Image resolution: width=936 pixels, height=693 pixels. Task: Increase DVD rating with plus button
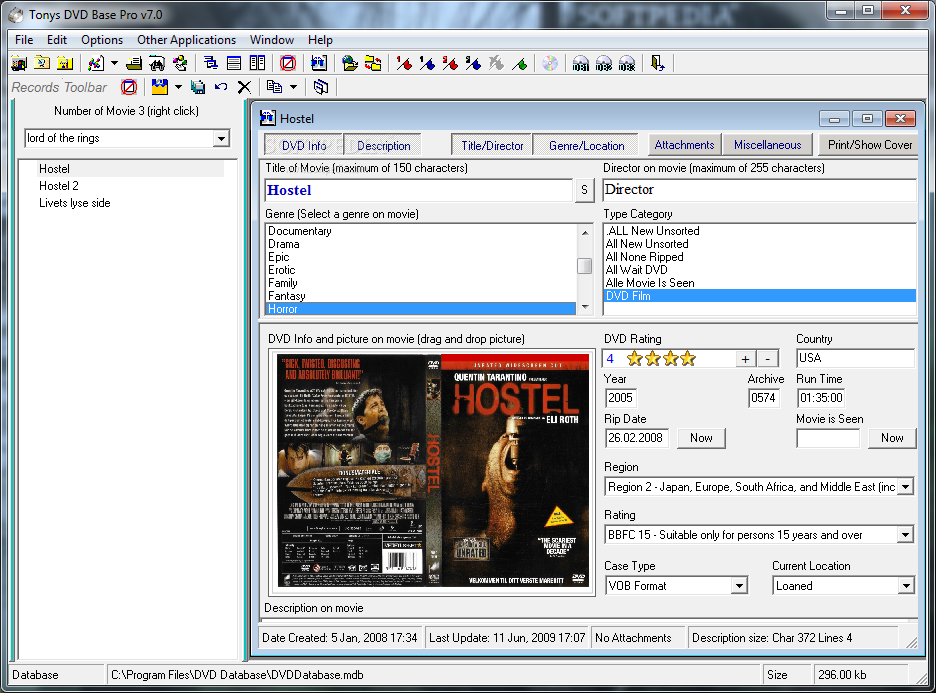click(745, 359)
